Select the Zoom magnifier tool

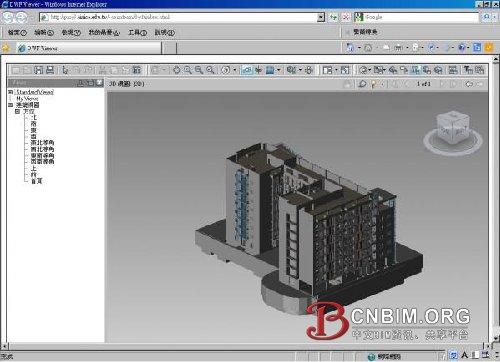188,70
